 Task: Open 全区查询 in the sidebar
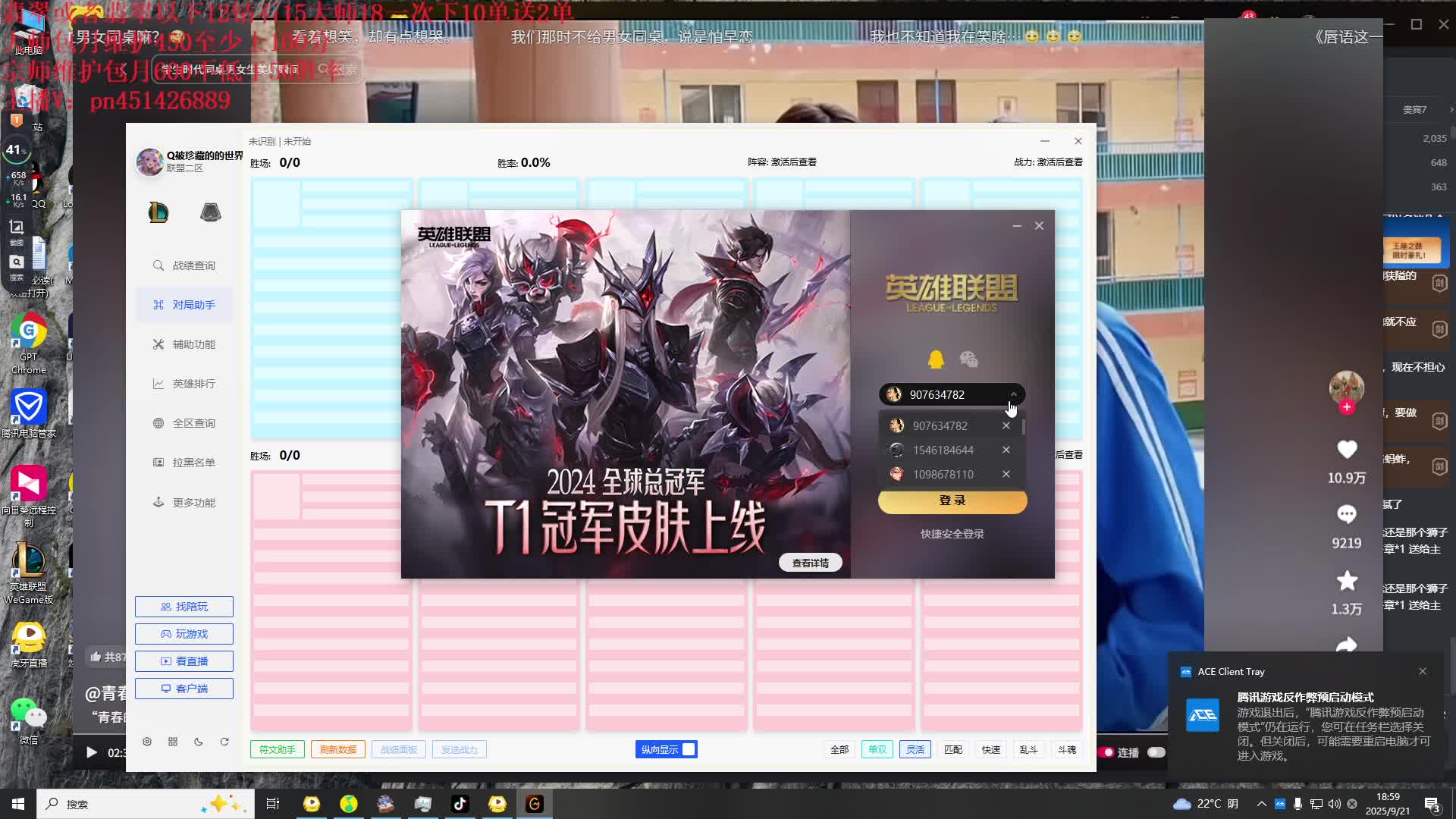pos(184,423)
